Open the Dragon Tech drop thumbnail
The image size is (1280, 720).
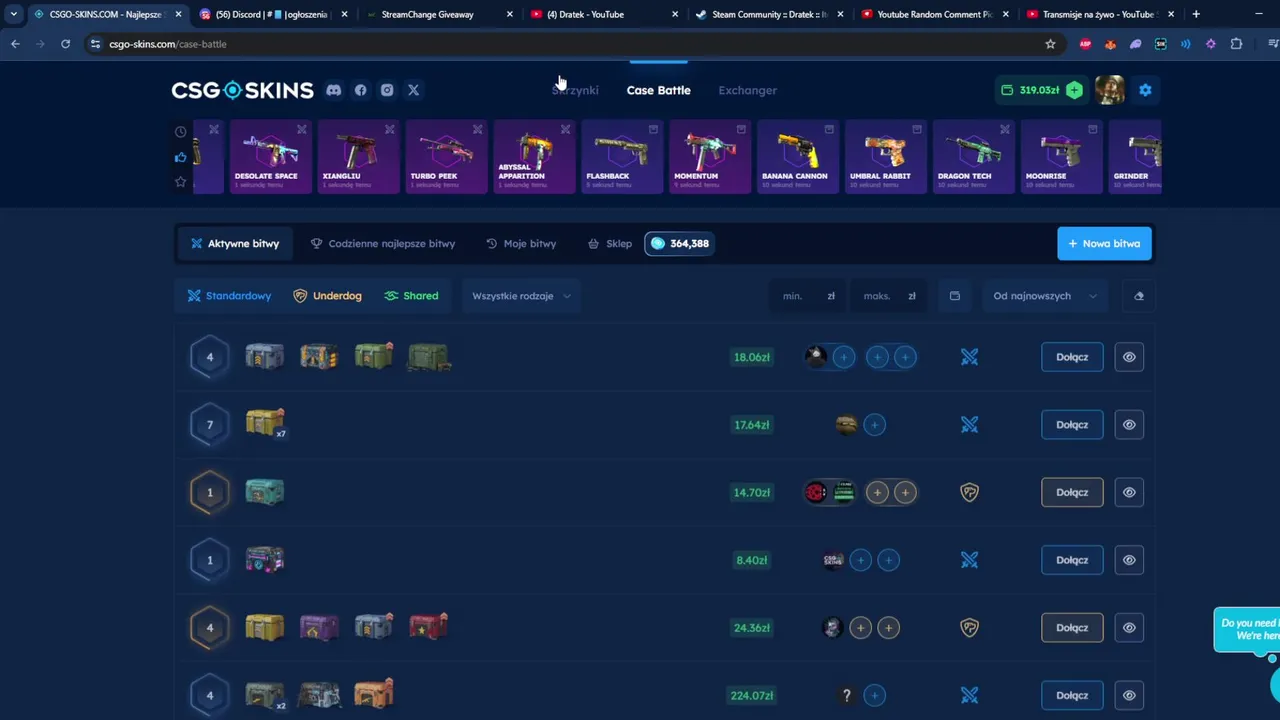pos(973,157)
